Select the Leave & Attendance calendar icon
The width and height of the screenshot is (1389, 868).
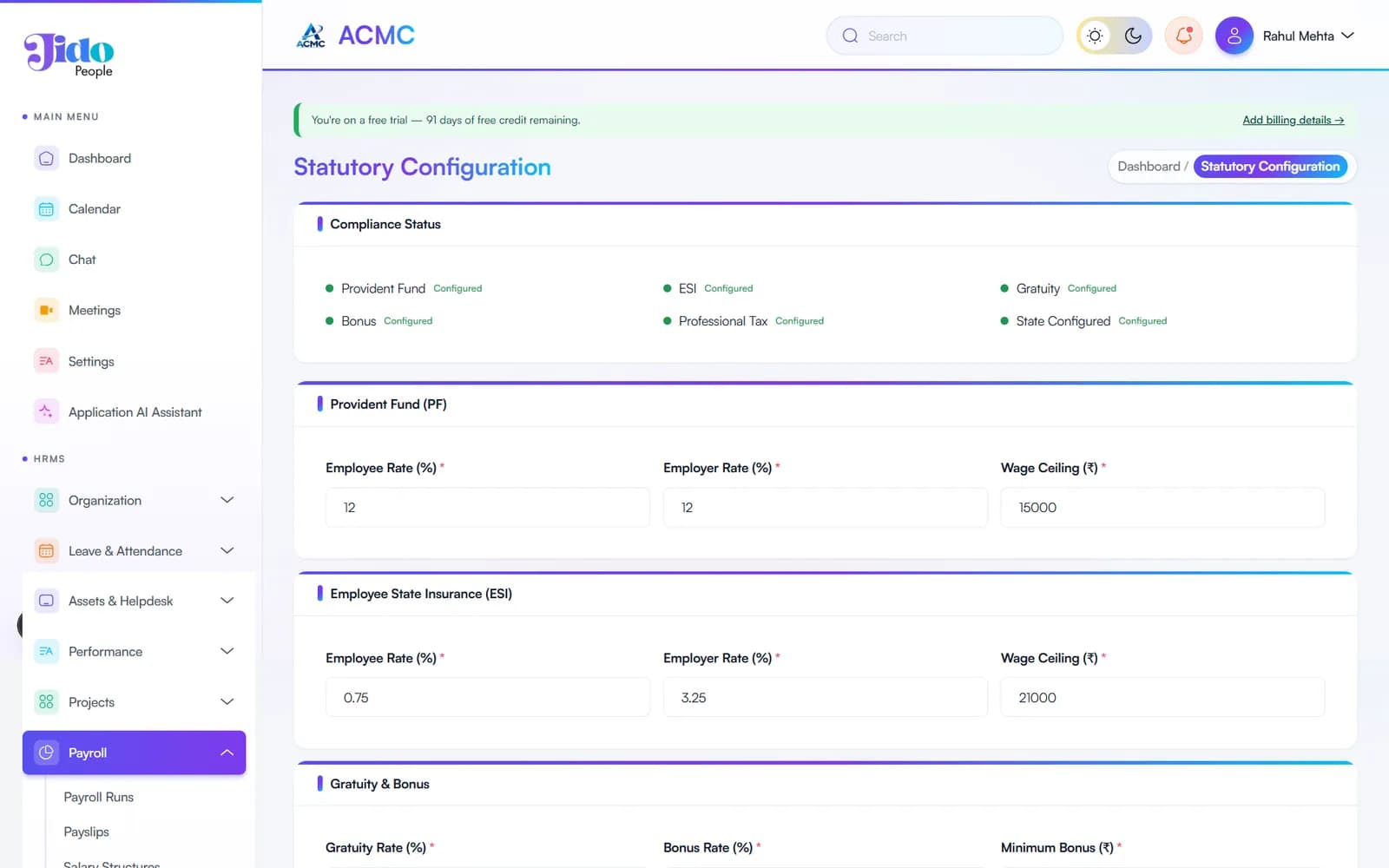point(46,551)
